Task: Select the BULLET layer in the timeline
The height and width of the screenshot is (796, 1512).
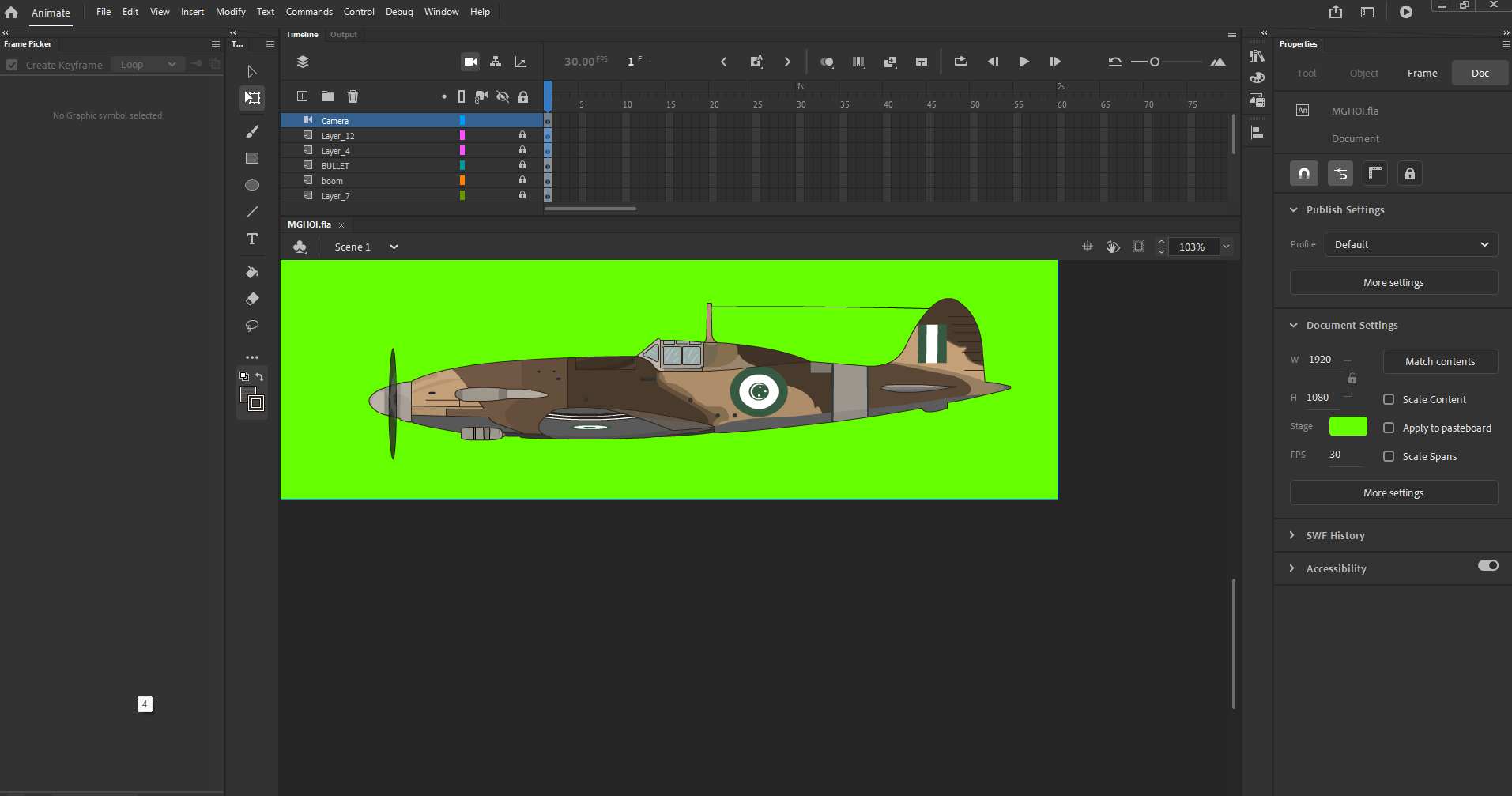Action: (x=335, y=165)
